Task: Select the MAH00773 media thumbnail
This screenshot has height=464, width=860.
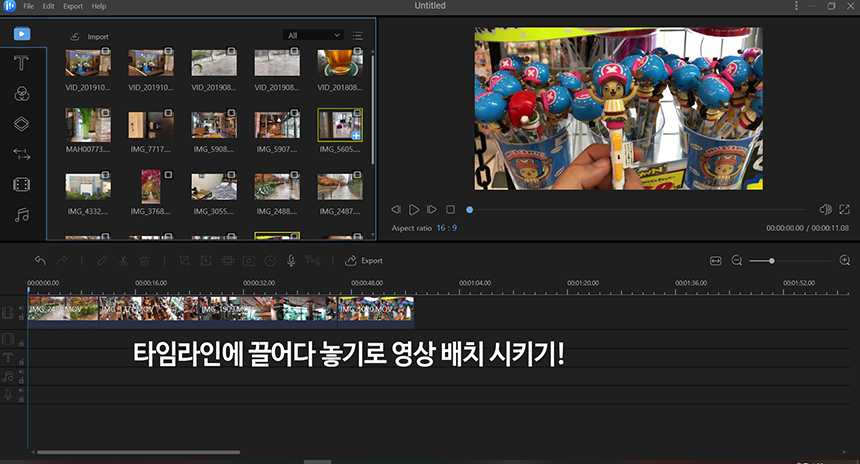Action: pos(88,125)
